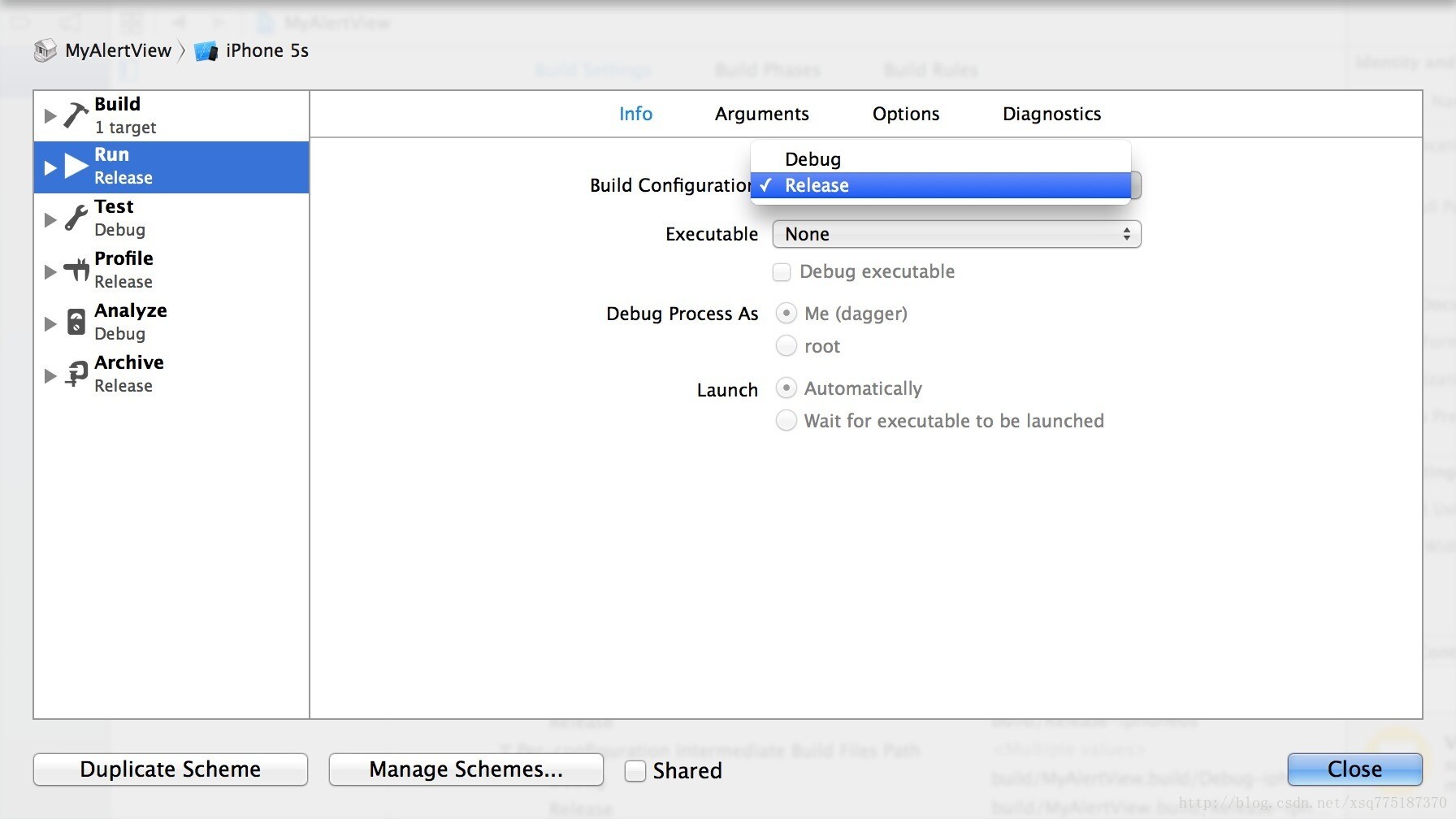
Task: Select the Archive Release row
Action: click(171, 375)
